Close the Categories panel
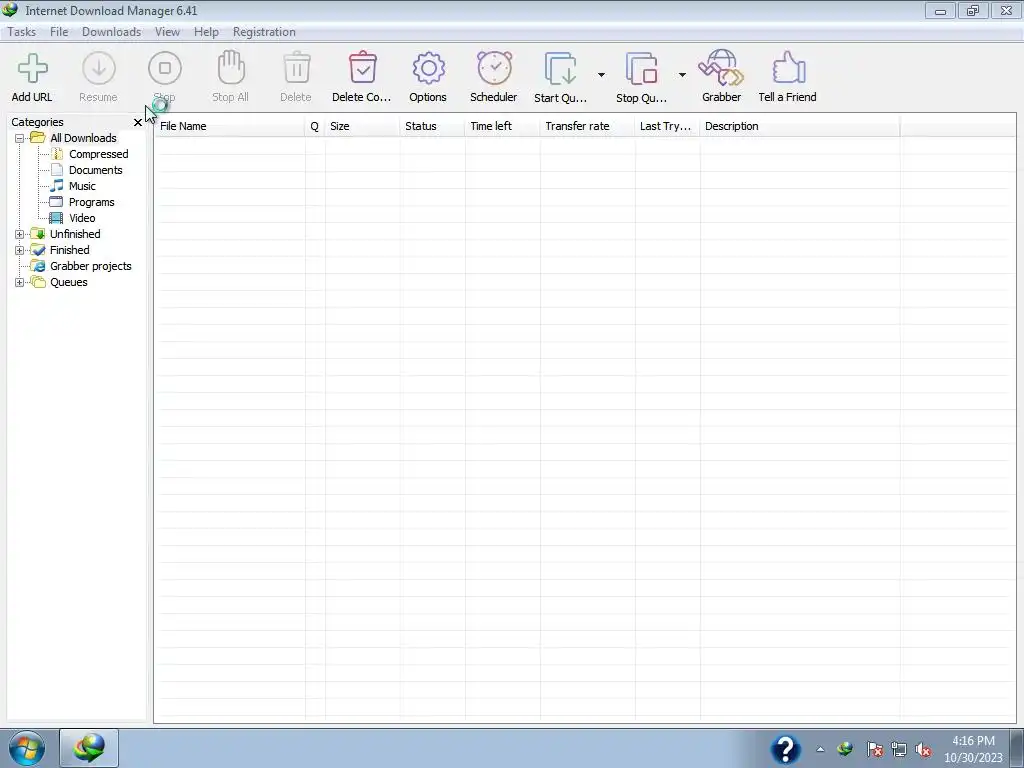This screenshot has height=768, width=1024. (138, 123)
